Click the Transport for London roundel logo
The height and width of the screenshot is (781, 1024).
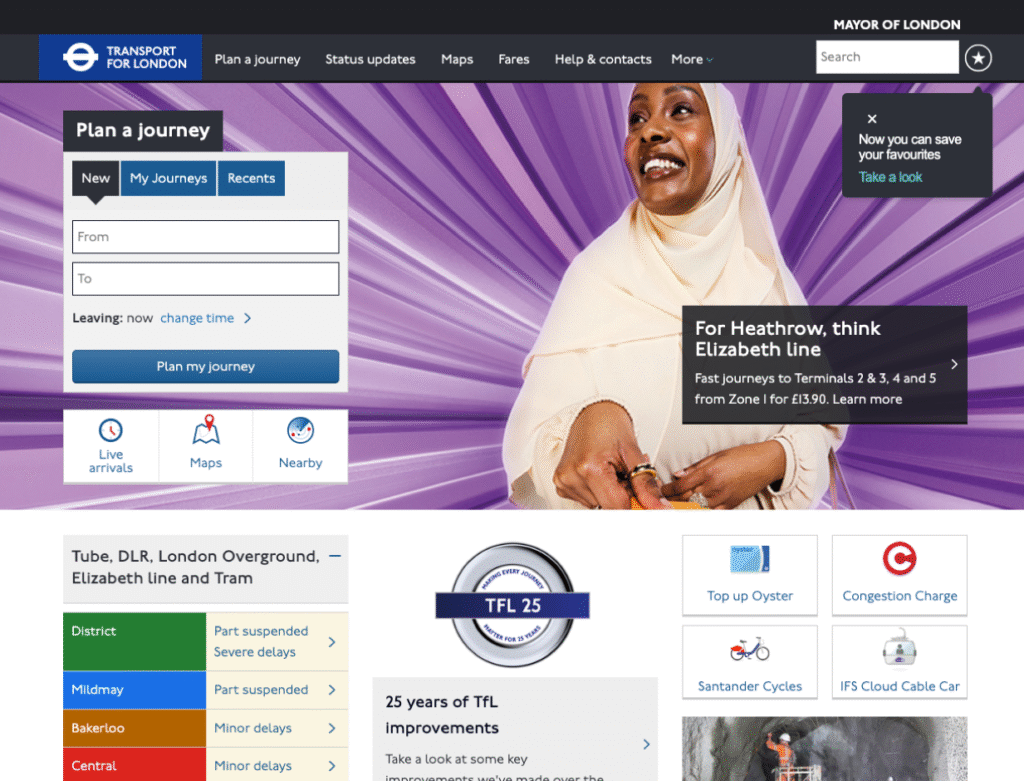[x=80, y=57]
